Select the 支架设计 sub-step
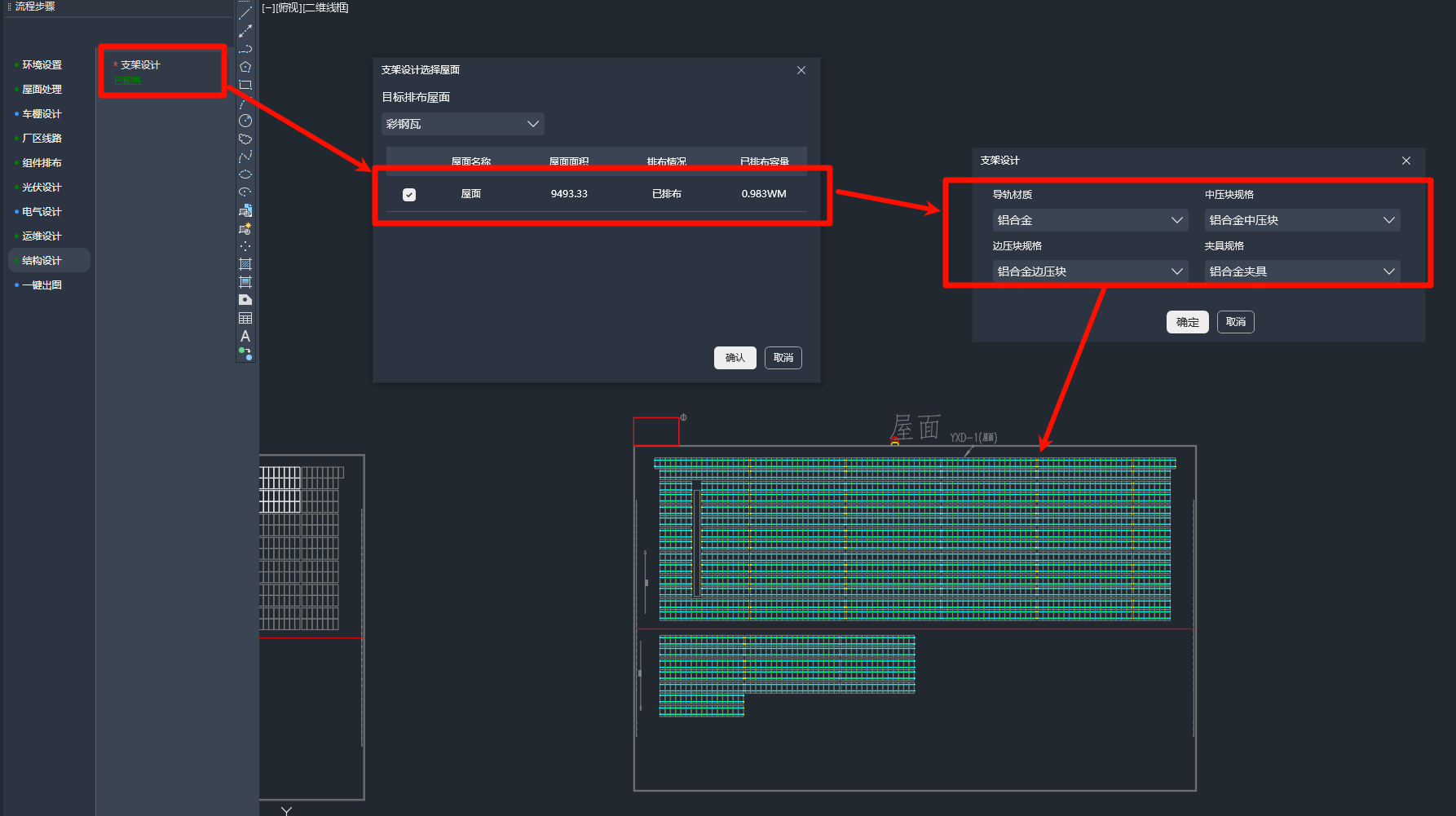Screen dimensions: 1456x816 click(140, 65)
